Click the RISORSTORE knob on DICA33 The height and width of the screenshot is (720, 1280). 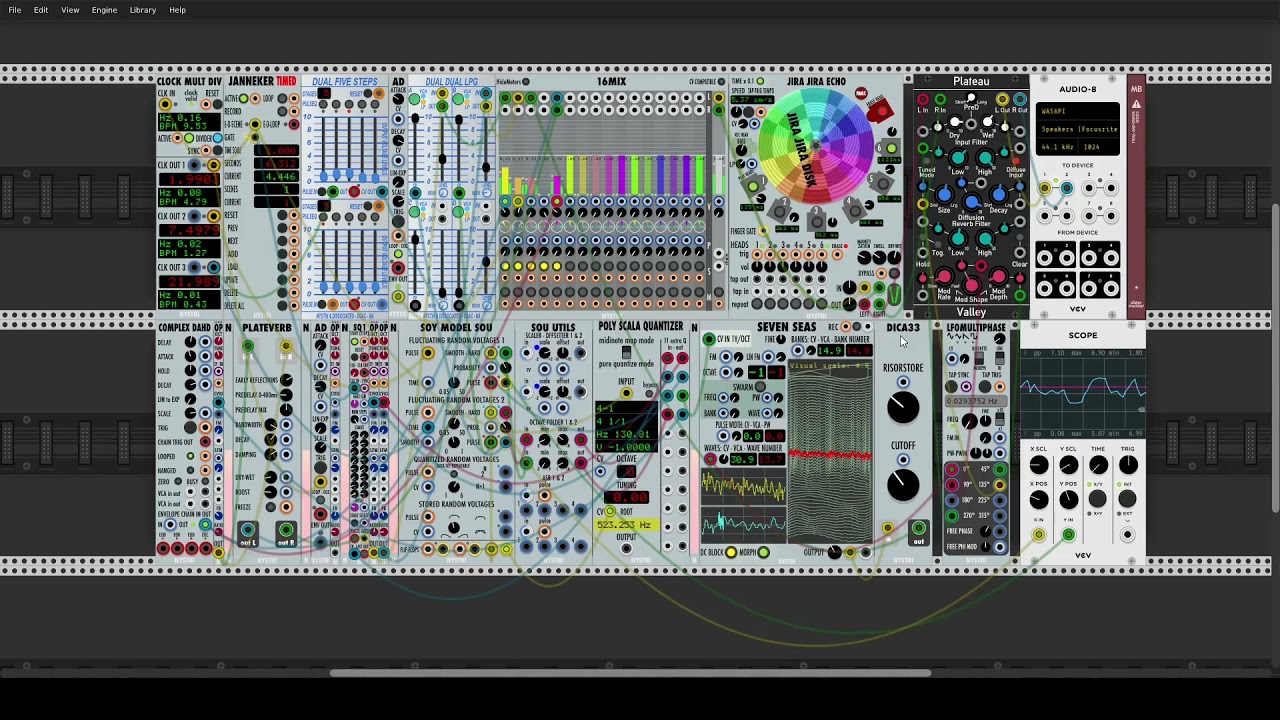click(903, 407)
